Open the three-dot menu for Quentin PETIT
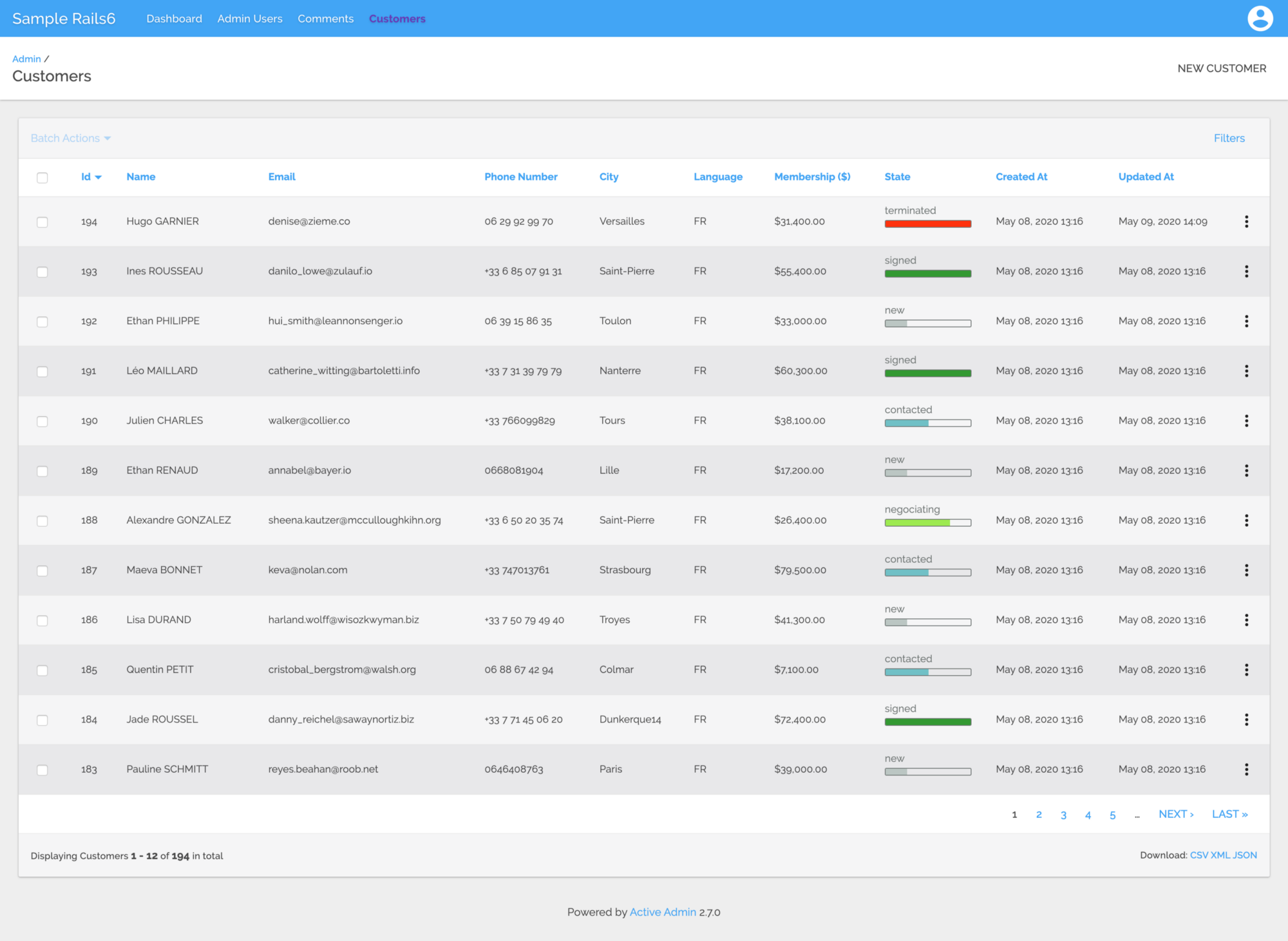The width and height of the screenshot is (1288, 941). click(x=1246, y=670)
